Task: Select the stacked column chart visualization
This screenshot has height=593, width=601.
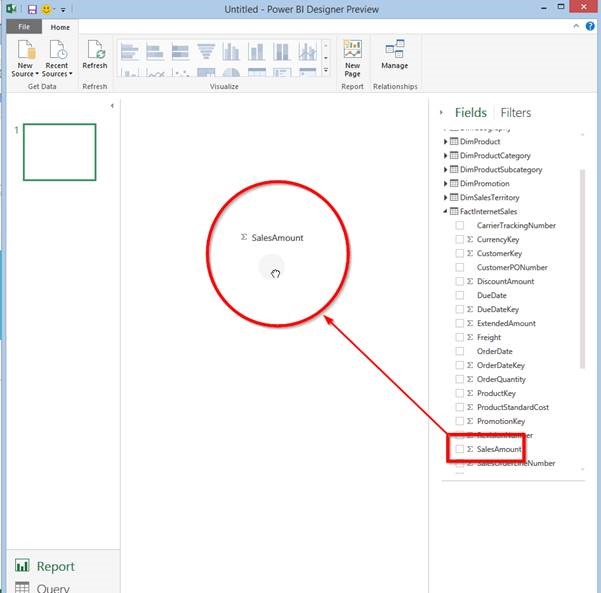Action: 256,52
